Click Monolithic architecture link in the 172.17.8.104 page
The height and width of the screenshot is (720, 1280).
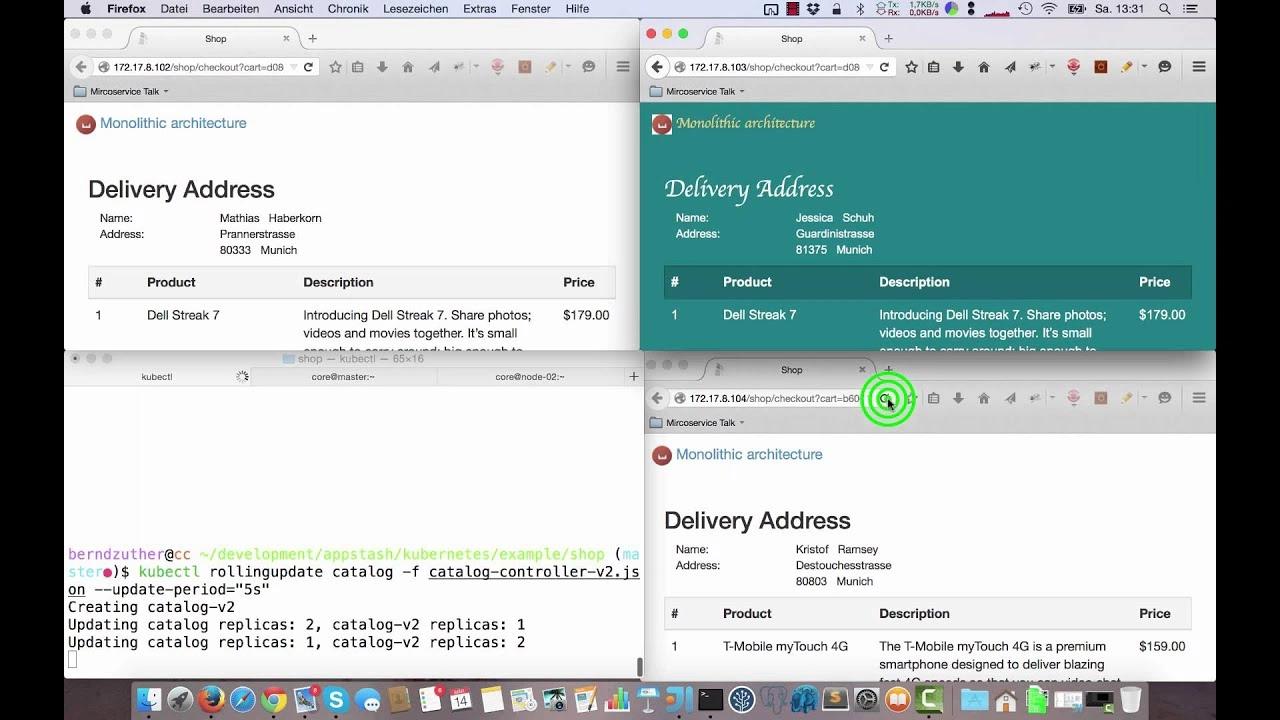pyautogui.click(x=749, y=454)
